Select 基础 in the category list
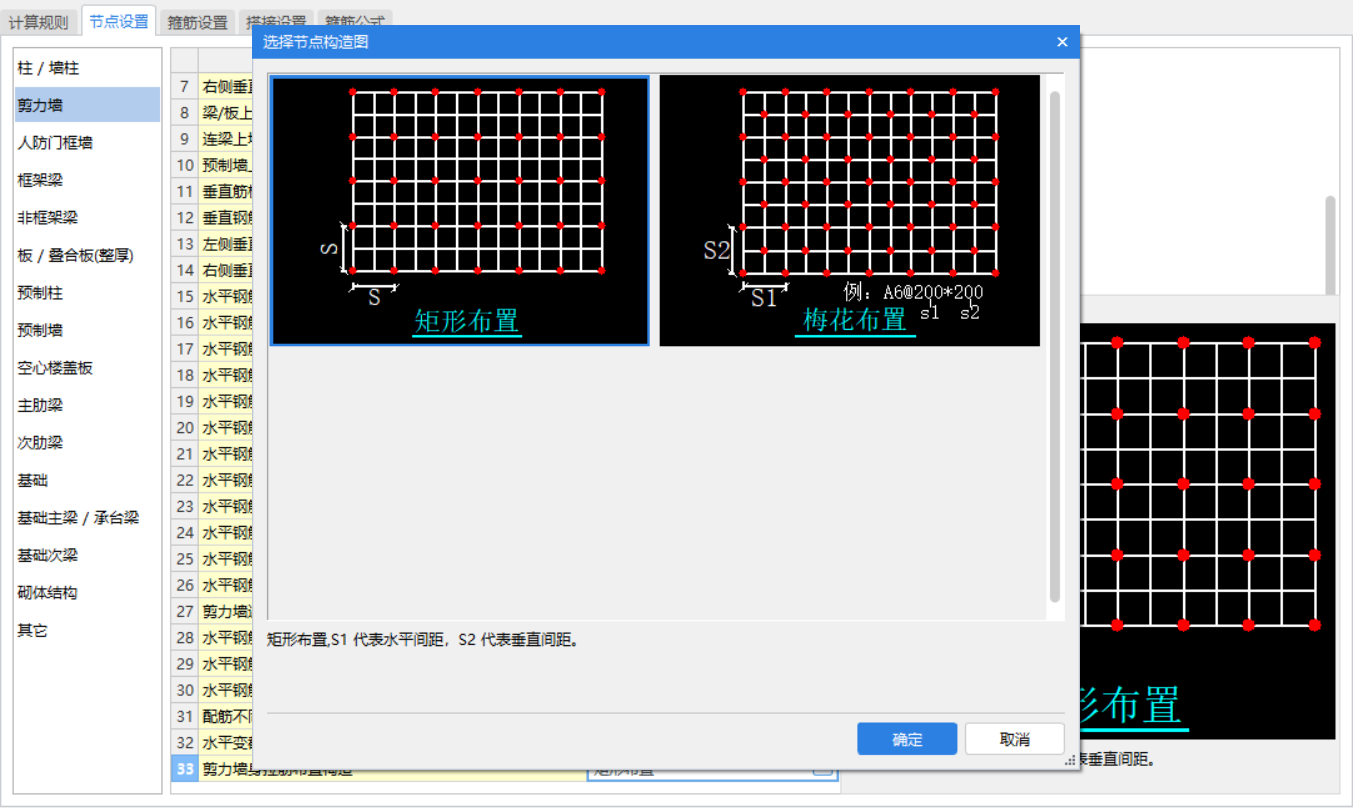Screen dimensions: 1353x808 point(87,480)
